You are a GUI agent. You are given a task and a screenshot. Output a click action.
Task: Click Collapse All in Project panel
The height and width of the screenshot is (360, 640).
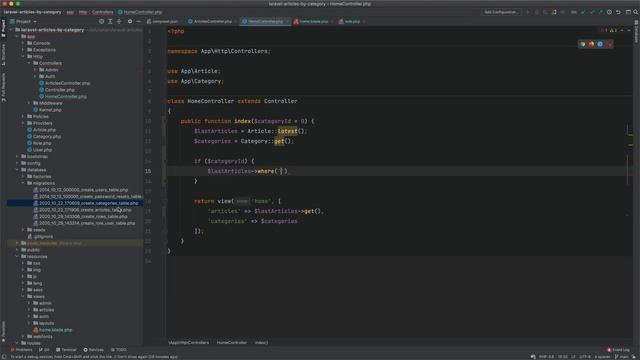(119, 21)
